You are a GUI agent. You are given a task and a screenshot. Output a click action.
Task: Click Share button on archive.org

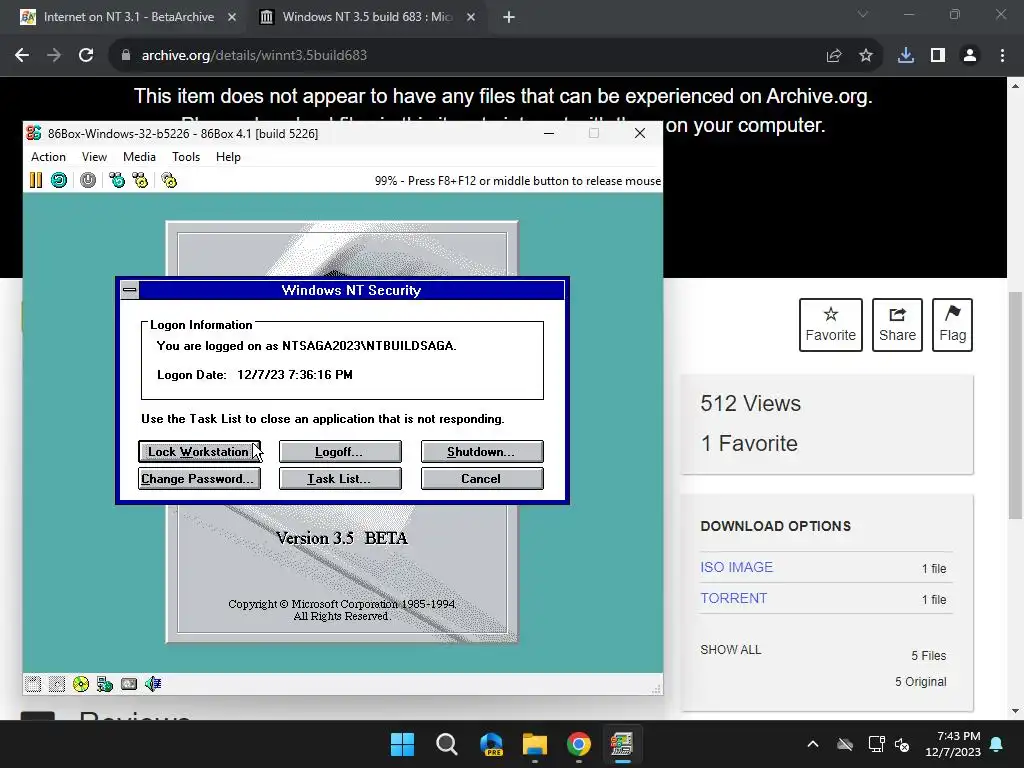pos(897,325)
